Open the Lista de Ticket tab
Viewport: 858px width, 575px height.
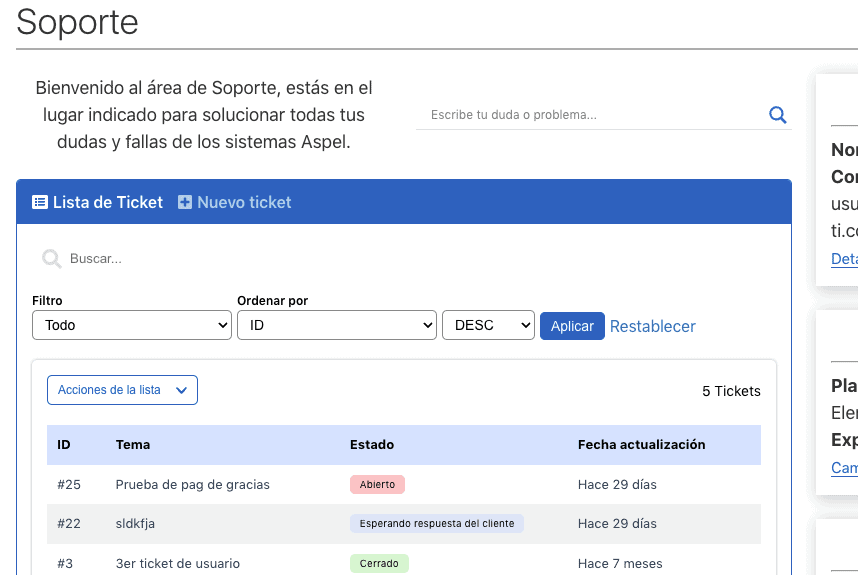point(97,202)
